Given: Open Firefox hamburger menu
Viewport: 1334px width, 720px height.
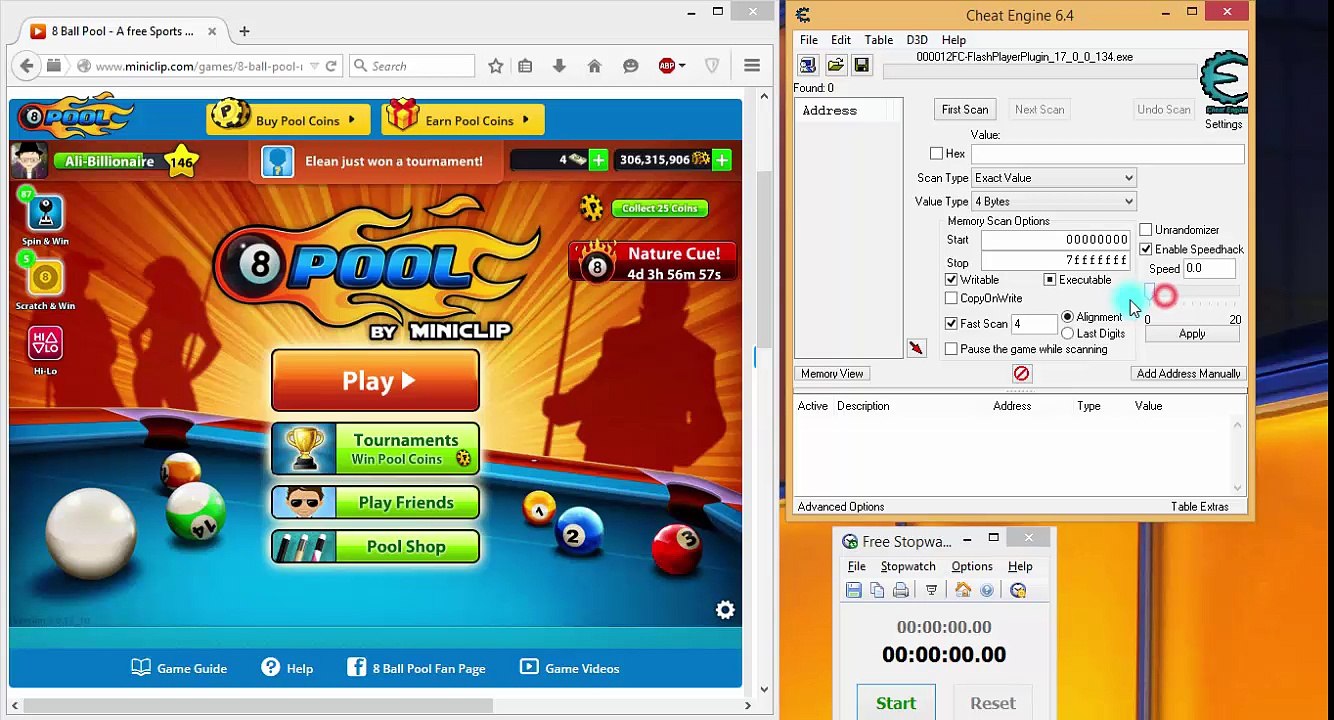Looking at the screenshot, I should point(752,66).
